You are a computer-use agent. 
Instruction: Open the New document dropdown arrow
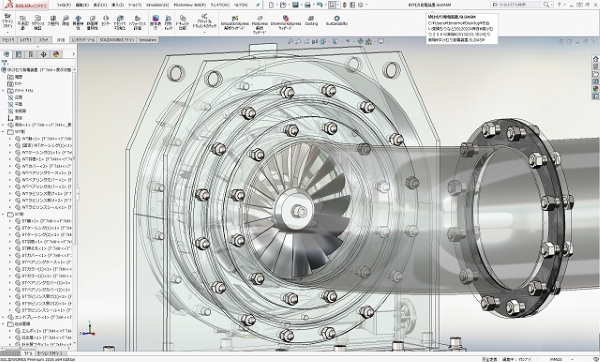[x=277, y=5]
